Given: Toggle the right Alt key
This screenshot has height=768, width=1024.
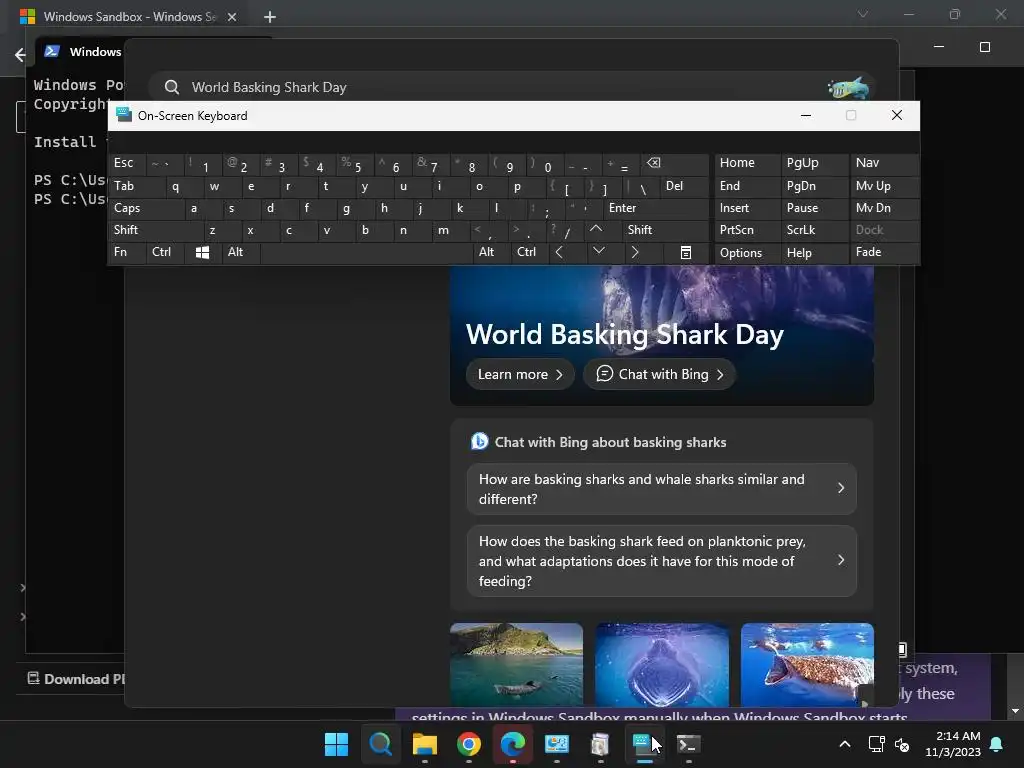Looking at the screenshot, I should point(492,252).
